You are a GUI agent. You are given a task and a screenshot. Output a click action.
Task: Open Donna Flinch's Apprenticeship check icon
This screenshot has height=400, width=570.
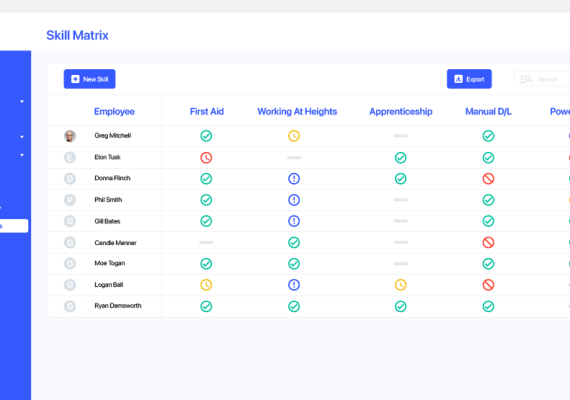tap(401, 179)
